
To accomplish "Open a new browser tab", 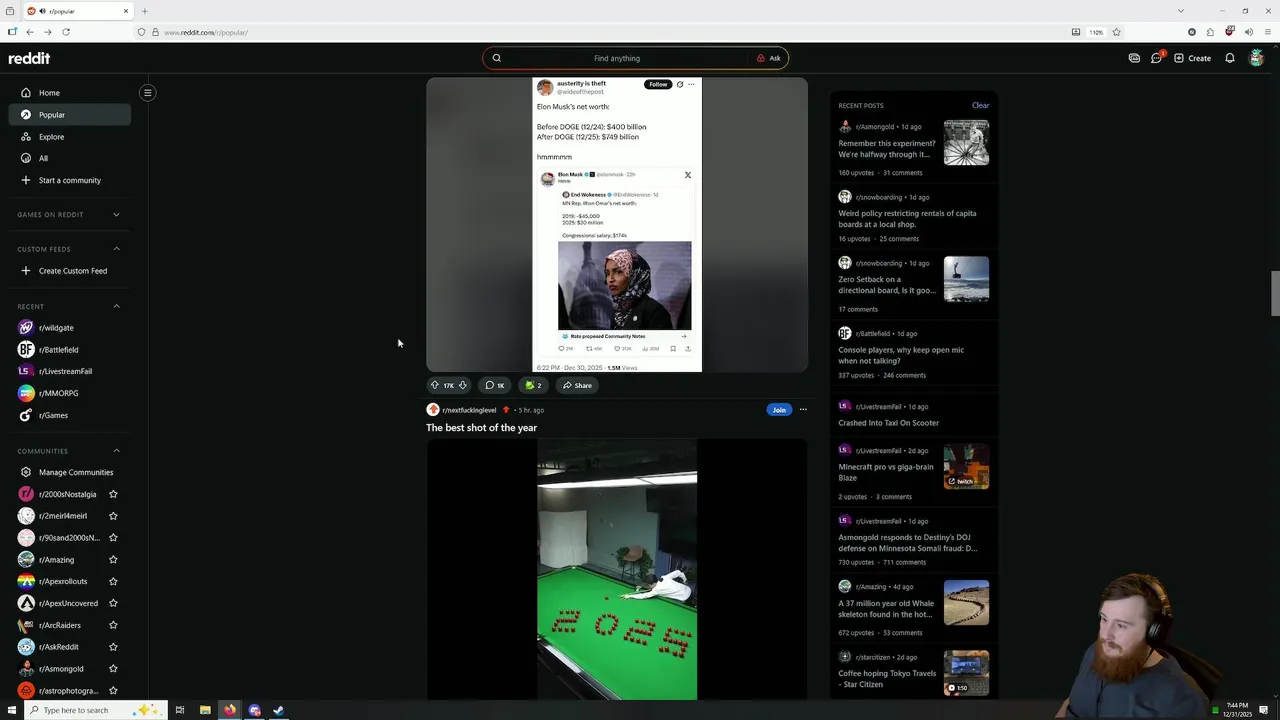I will coord(144,11).
